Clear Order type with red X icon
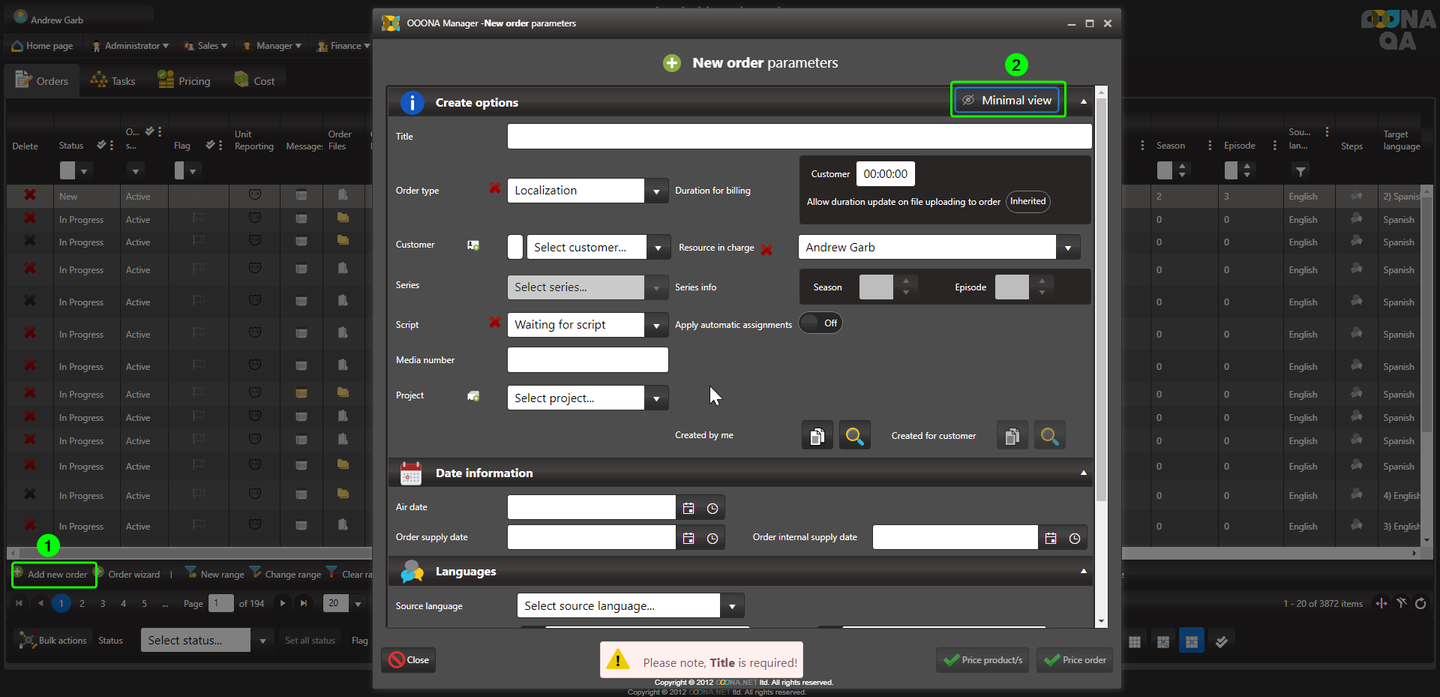 (494, 188)
